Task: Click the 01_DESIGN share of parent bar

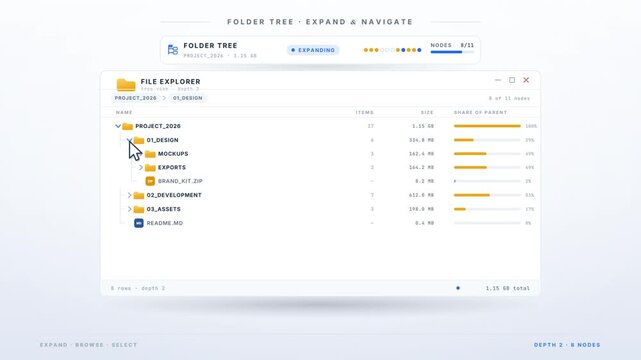Action: [x=487, y=140]
